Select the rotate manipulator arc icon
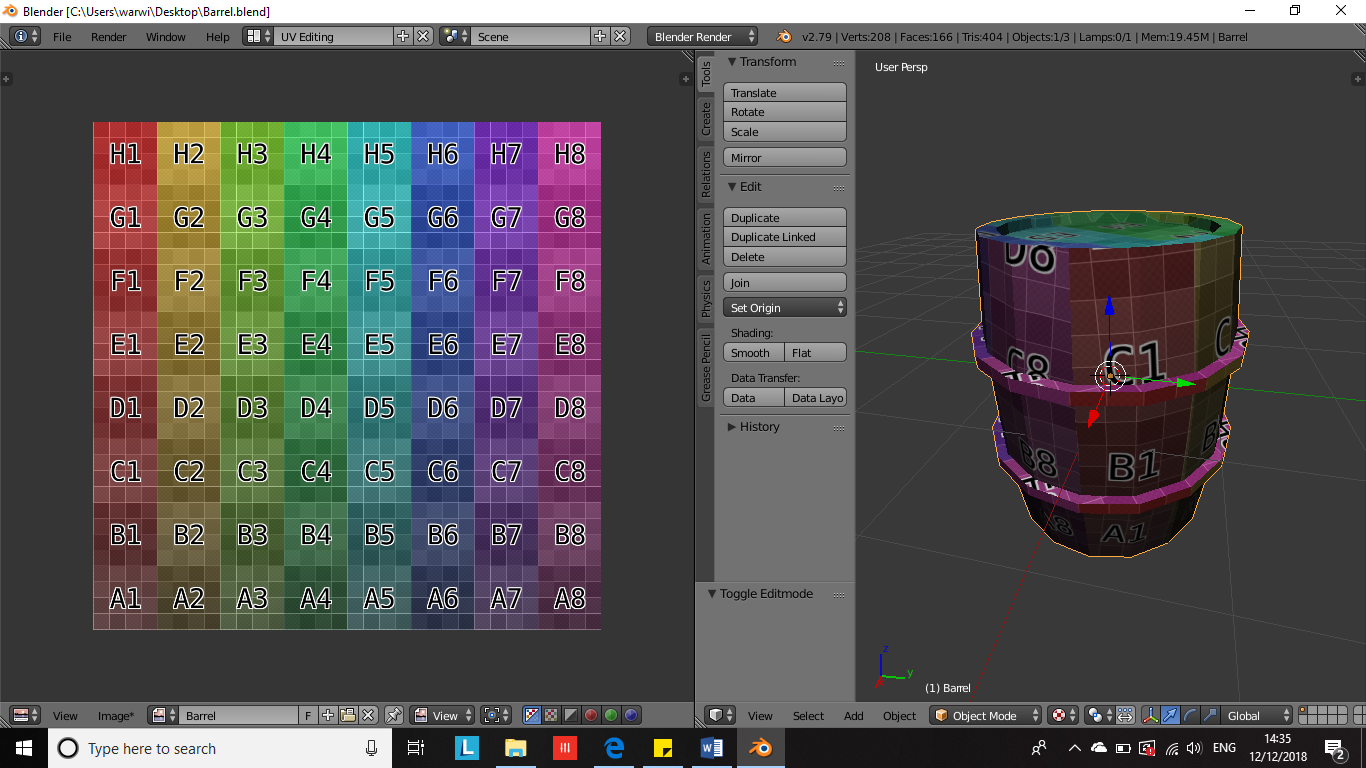The height and width of the screenshot is (768, 1366). point(1190,715)
